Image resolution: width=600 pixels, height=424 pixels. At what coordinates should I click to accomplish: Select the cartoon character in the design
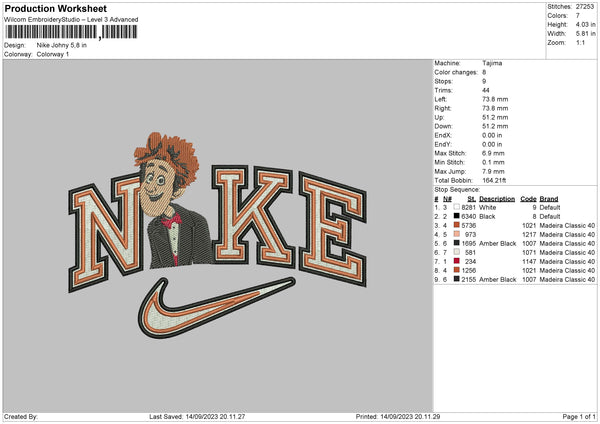(173, 201)
